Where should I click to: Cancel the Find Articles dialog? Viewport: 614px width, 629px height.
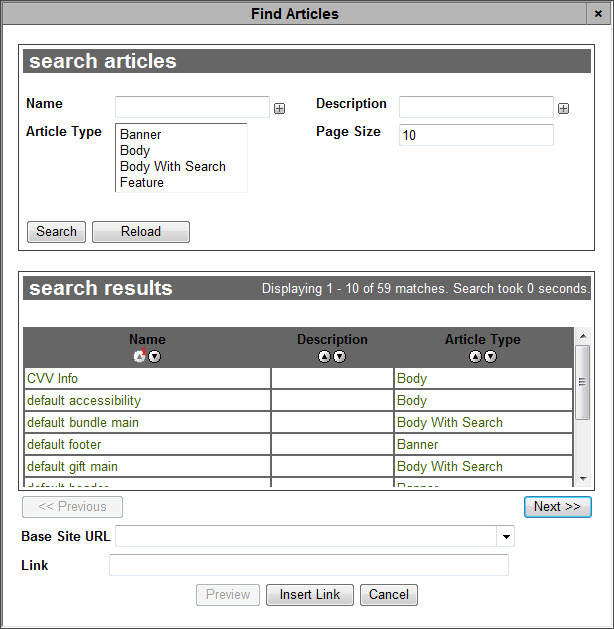pos(389,595)
